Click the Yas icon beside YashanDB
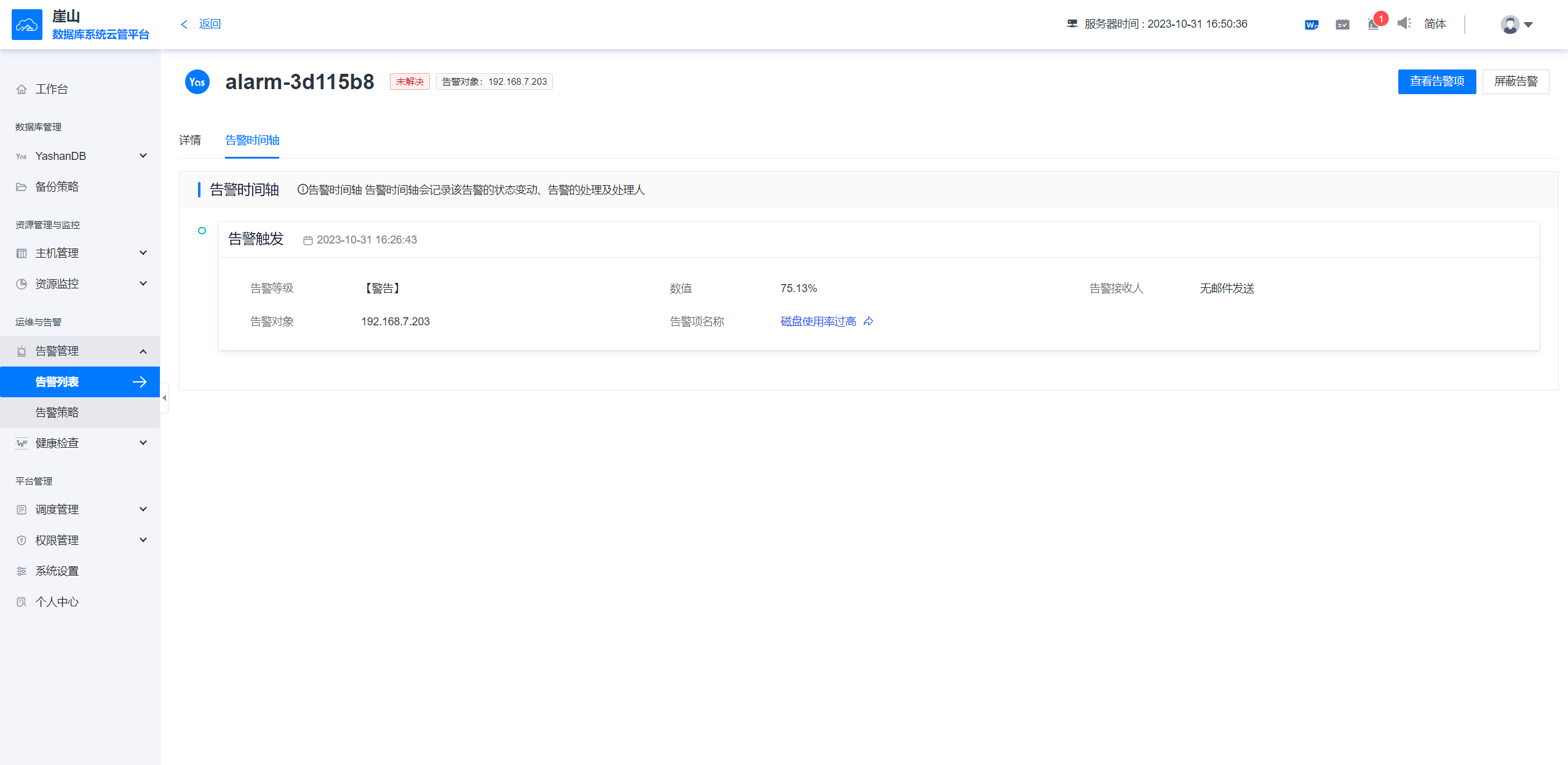 click(21, 156)
